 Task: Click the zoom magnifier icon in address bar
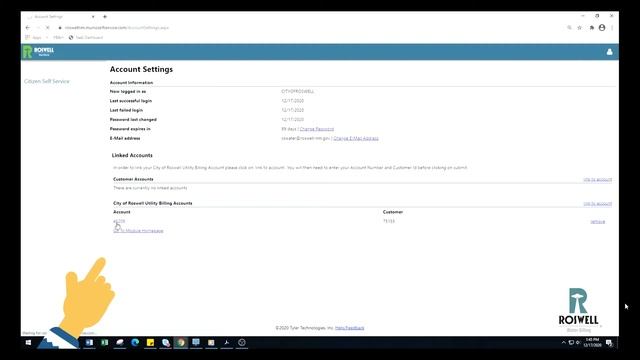[x=569, y=28]
